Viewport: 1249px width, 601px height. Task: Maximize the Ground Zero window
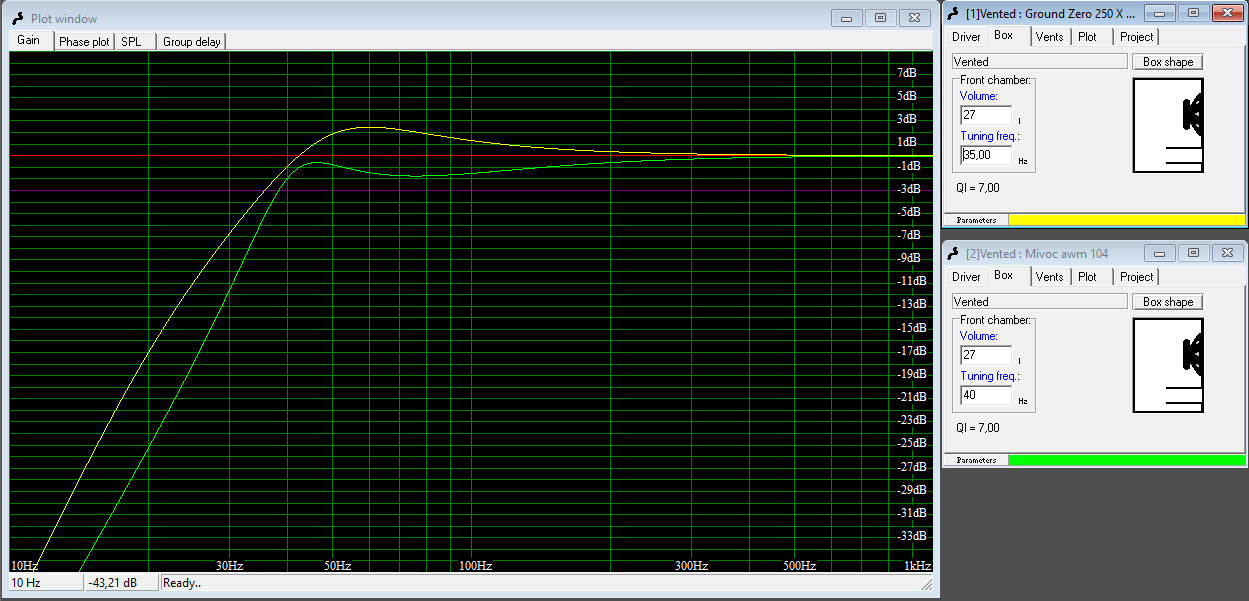coord(1193,13)
